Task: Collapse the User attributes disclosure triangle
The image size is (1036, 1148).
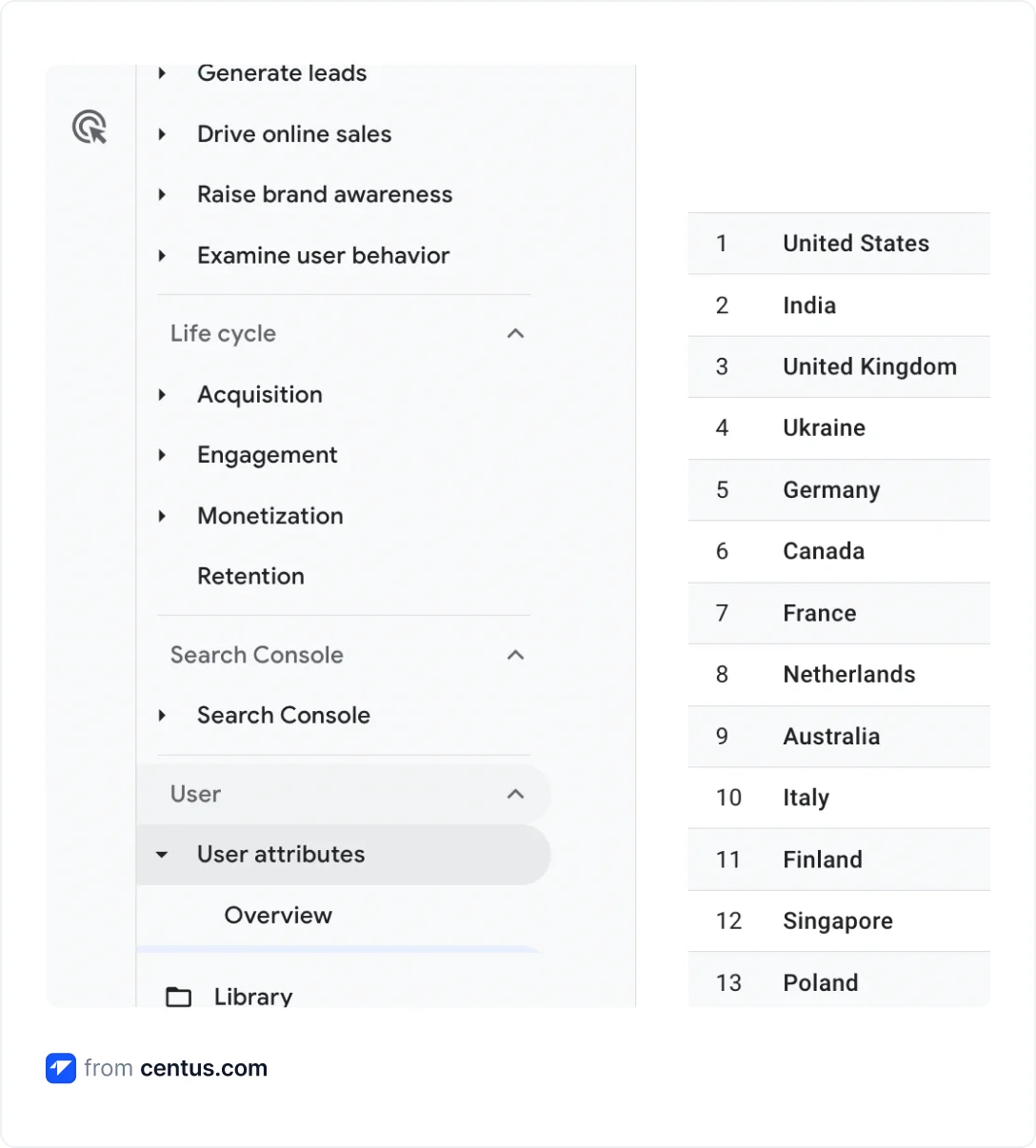Action: pyautogui.click(x=162, y=854)
